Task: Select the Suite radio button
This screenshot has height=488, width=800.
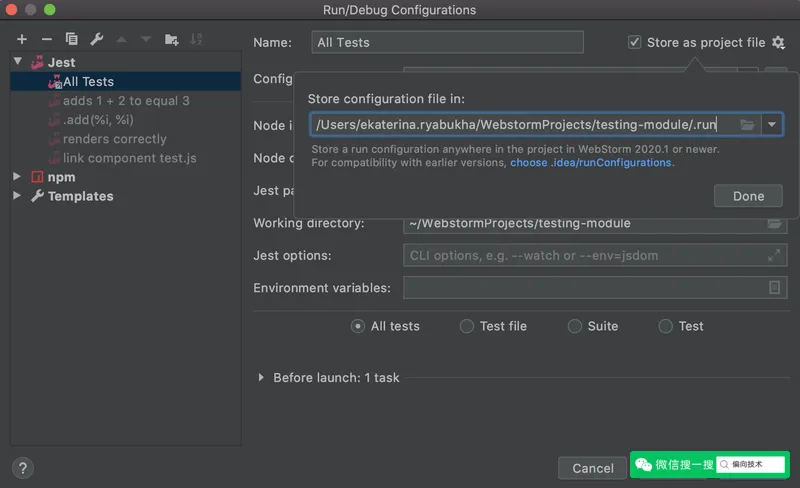Action: pyautogui.click(x=575, y=326)
